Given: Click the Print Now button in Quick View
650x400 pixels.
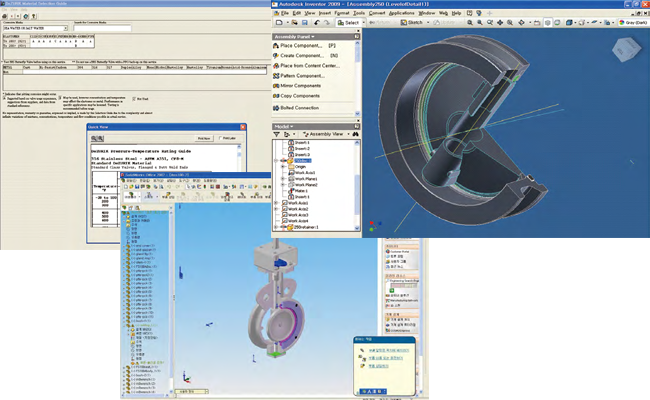Looking at the screenshot, I should (204, 138).
